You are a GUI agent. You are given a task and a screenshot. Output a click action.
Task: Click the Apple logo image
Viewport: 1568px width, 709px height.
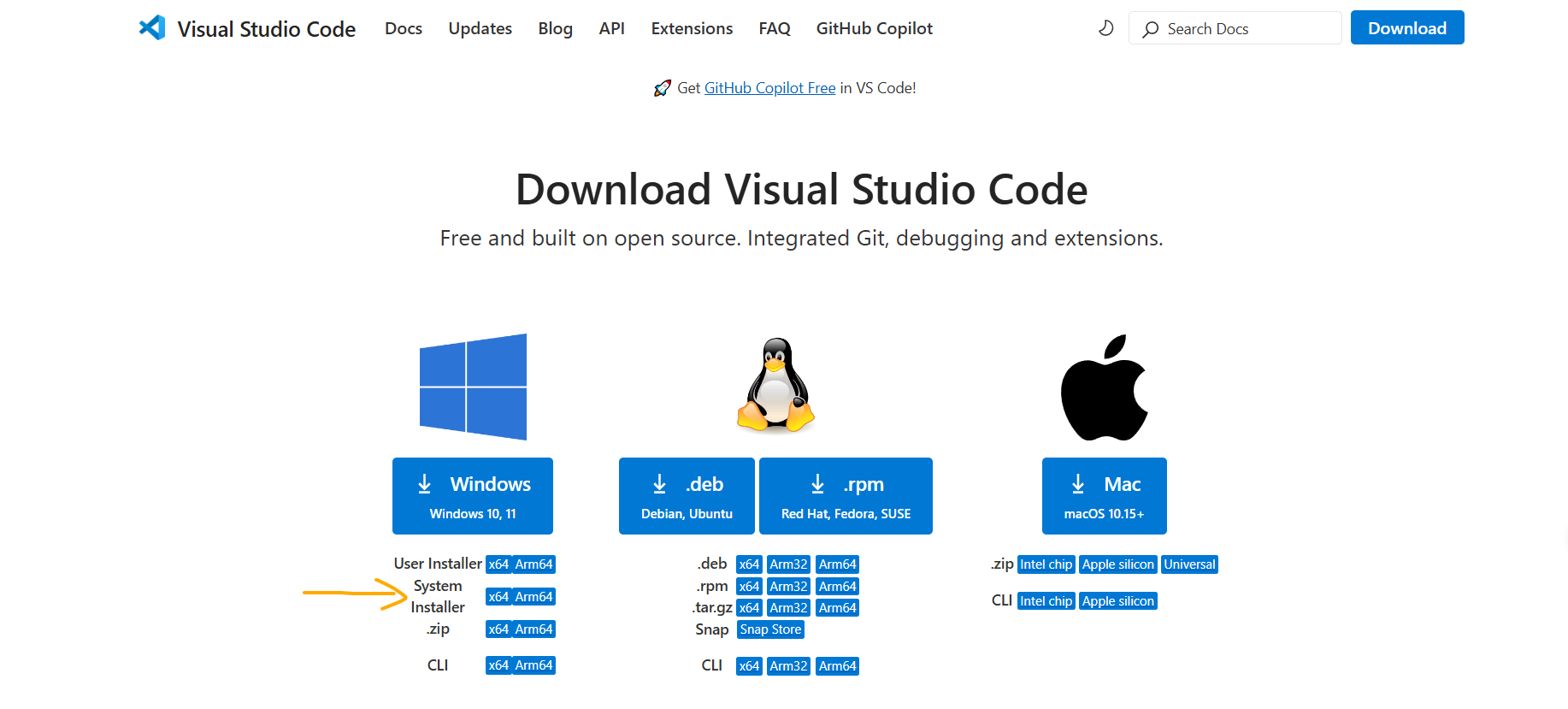[x=1104, y=387]
